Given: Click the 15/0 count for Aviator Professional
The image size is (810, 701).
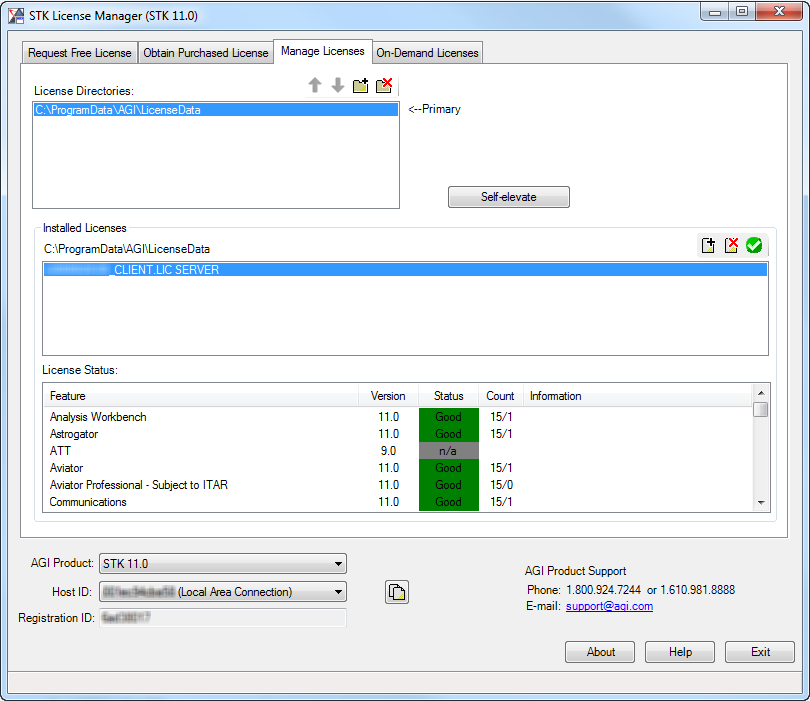Looking at the screenshot, I should click(x=502, y=485).
